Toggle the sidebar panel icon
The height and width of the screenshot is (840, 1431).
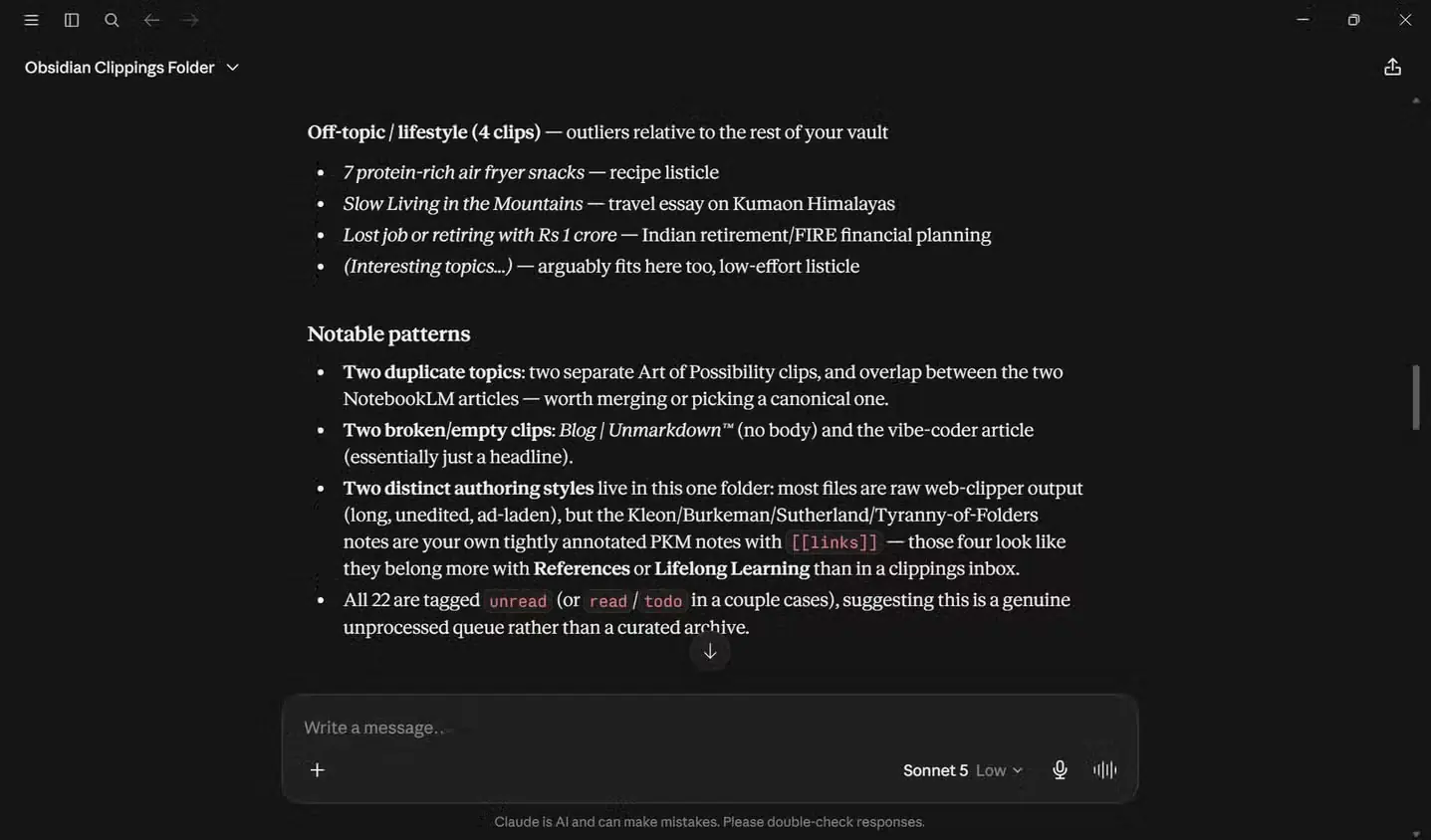click(72, 20)
